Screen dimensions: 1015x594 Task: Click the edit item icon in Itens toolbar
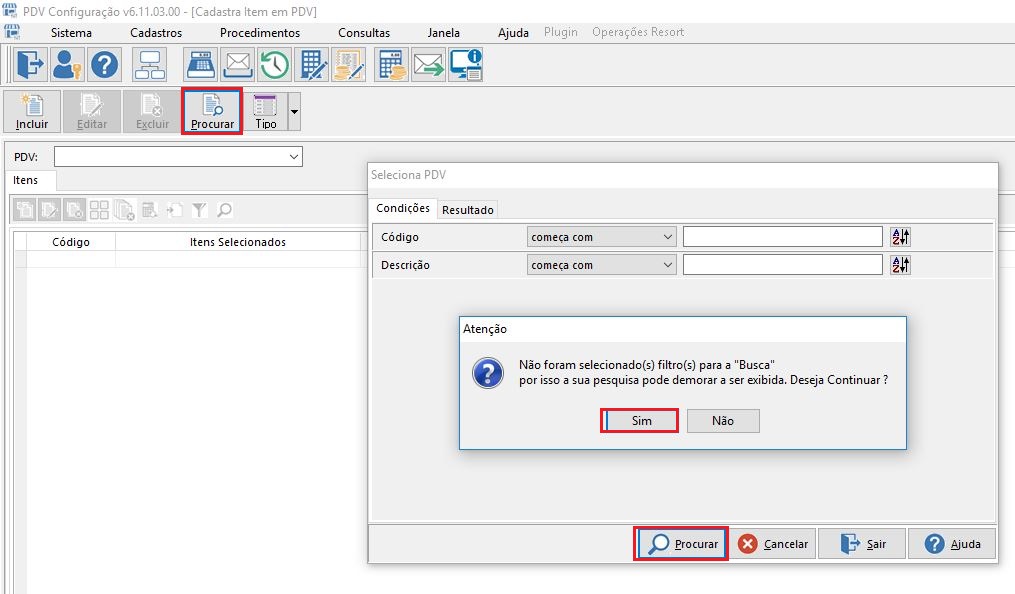tap(50, 210)
